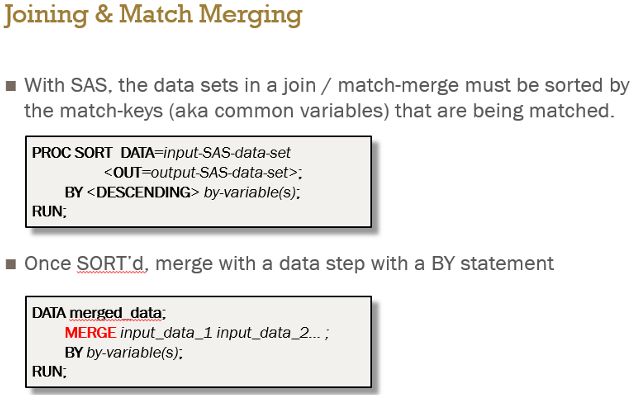Click by-variable(s) in the merge code box

pyautogui.click(x=132, y=352)
